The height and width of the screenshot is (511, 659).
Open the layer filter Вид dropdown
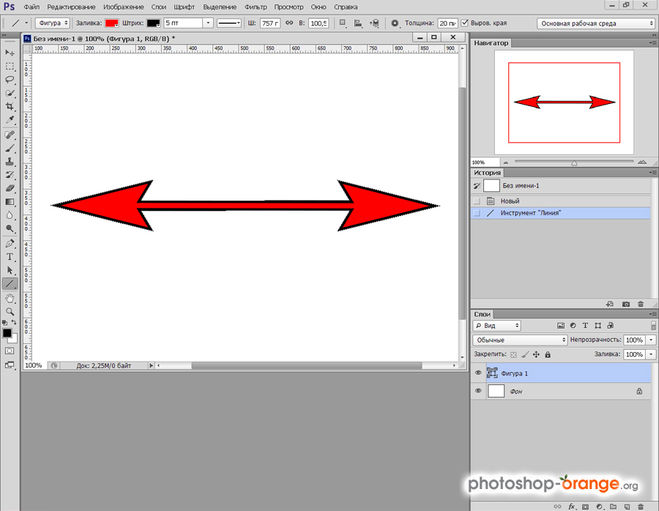click(x=497, y=326)
